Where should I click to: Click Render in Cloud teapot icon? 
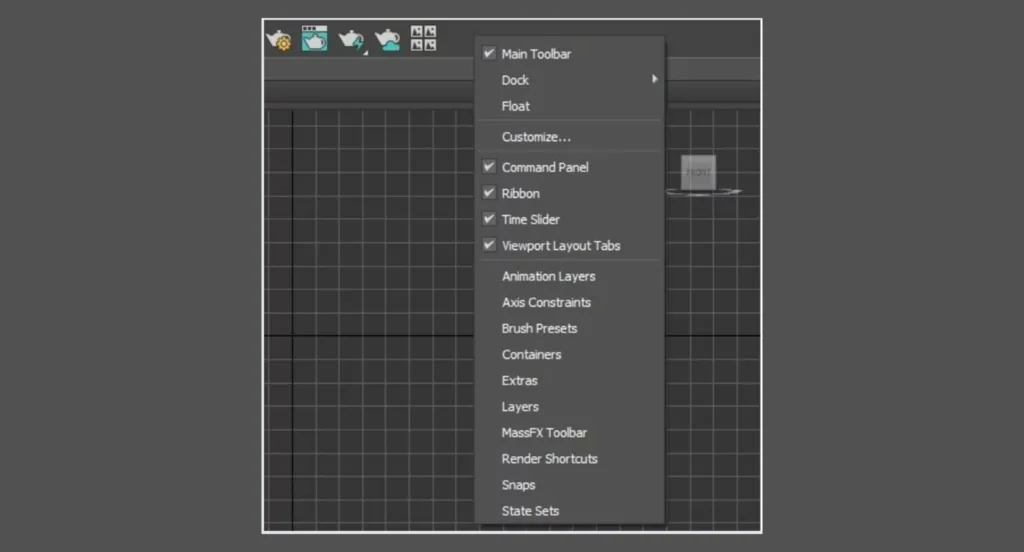click(x=387, y=40)
